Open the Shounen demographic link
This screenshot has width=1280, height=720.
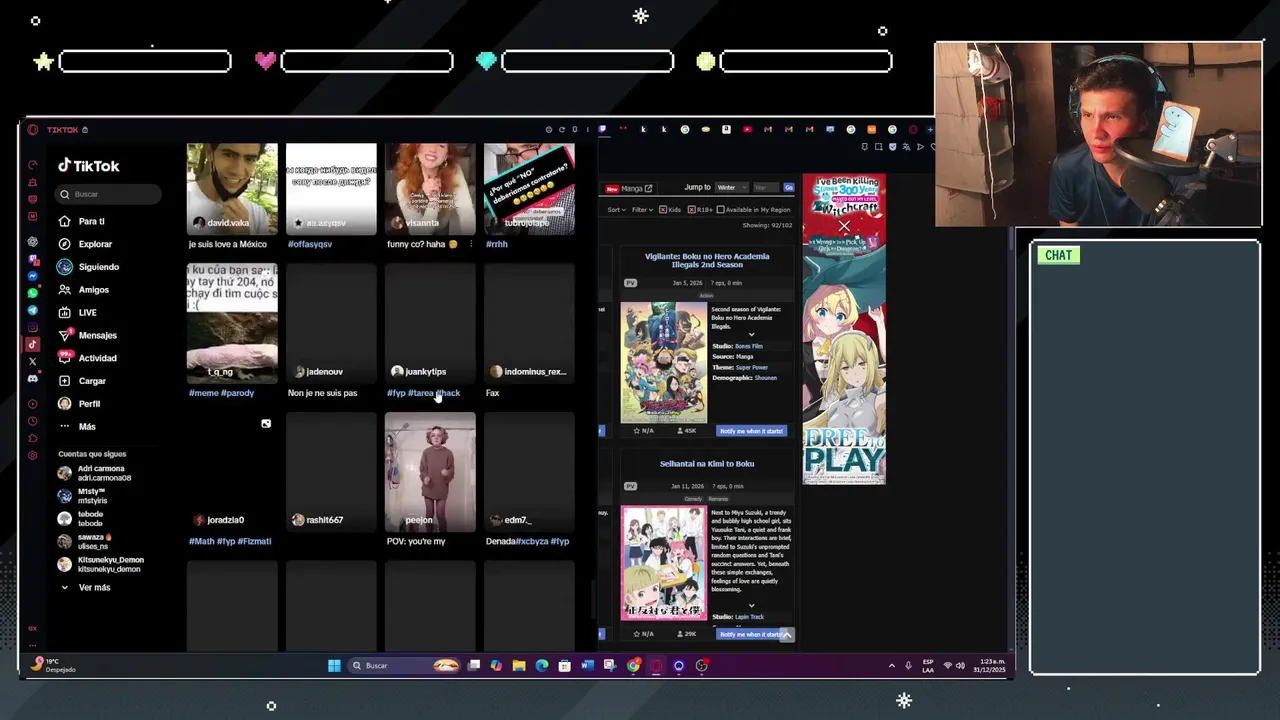766,378
